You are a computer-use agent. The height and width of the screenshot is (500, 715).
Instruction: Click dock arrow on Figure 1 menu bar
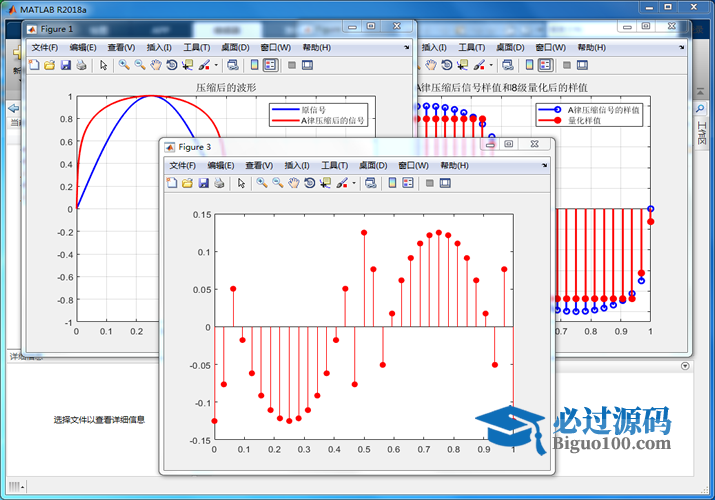point(406,47)
